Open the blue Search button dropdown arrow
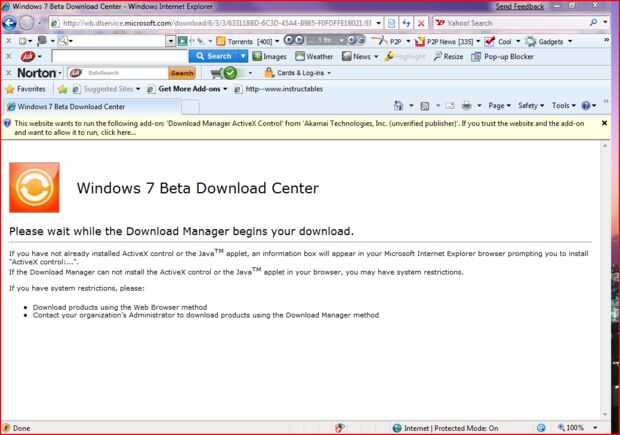620x435 pixels. pos(243,56)
